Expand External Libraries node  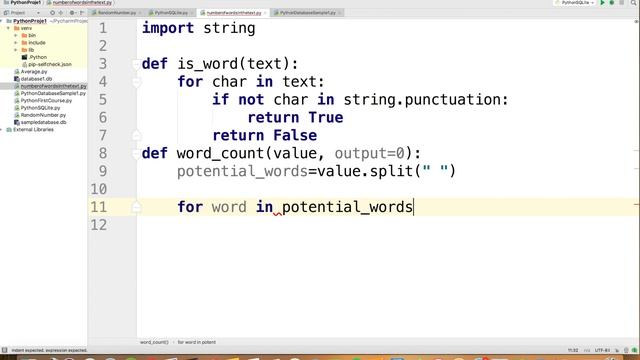2,129
